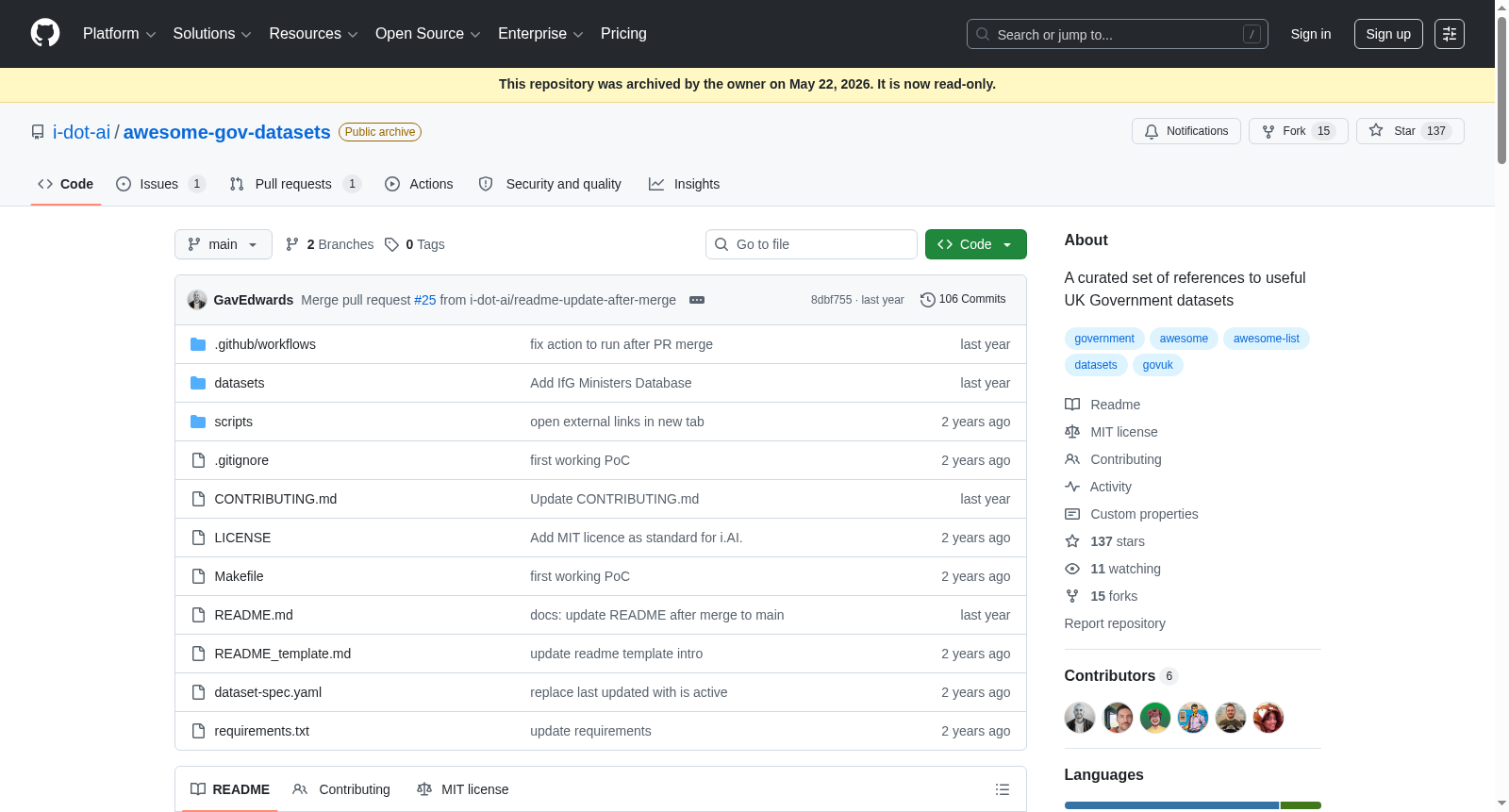Screen dimensions: 1509x812
Task: Open README_template.md file
Action: (283, 654)
